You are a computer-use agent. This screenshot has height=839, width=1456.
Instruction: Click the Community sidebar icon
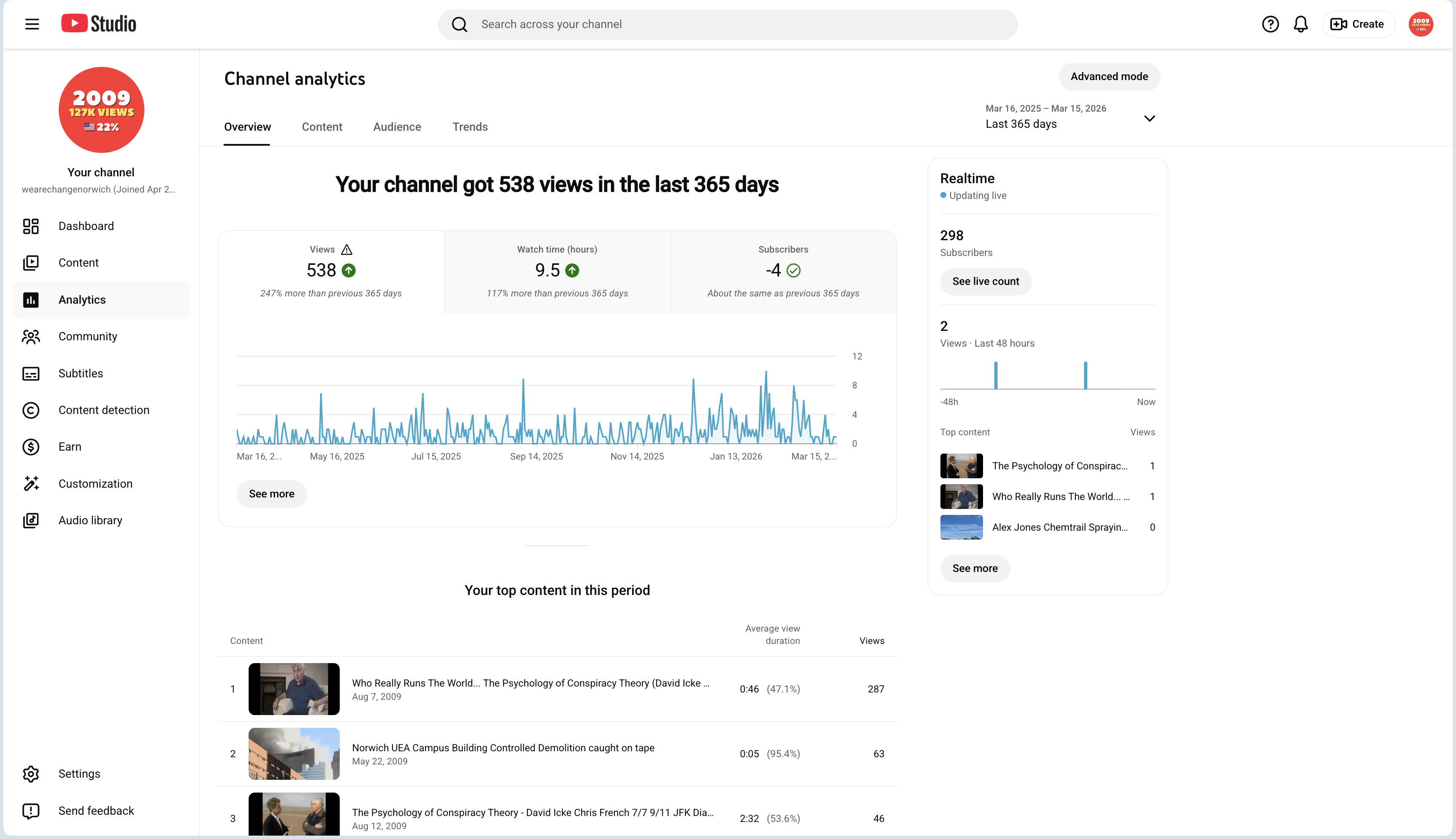[x=31, y=336]
